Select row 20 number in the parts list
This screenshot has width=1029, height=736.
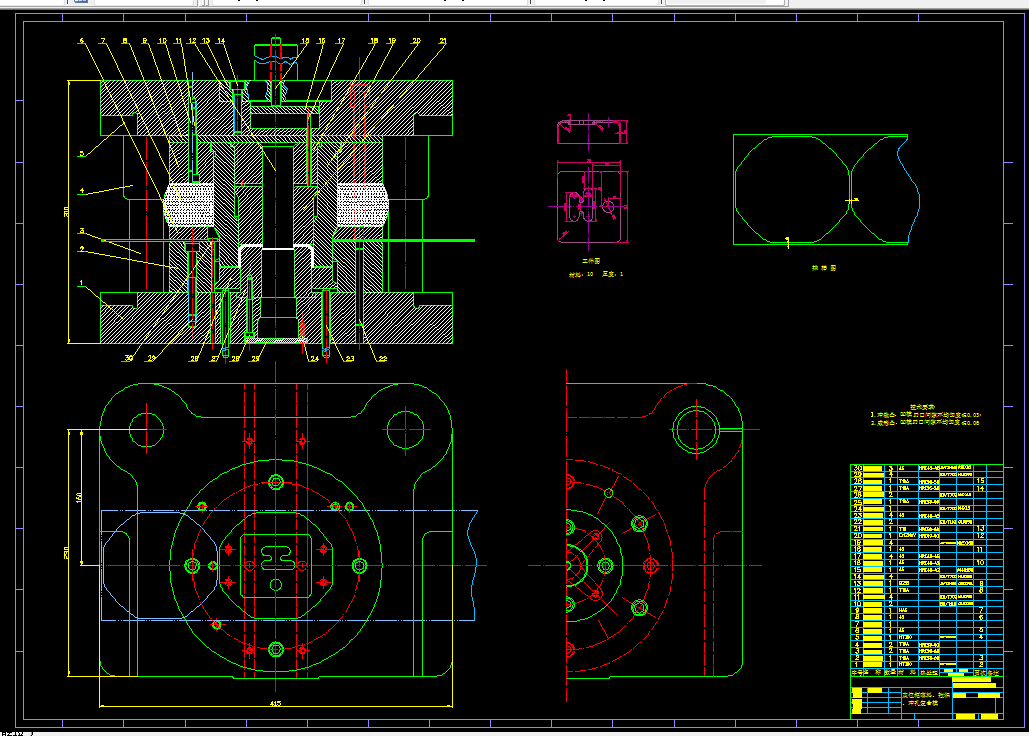click(x=856, y=536)
